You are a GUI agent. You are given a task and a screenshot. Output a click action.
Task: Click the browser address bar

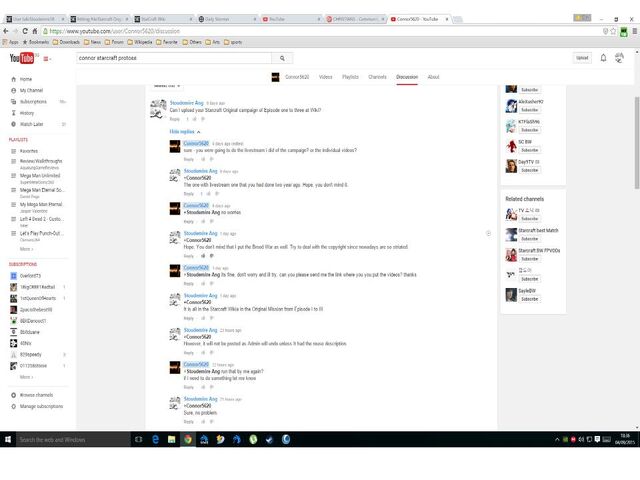point(320,31)
